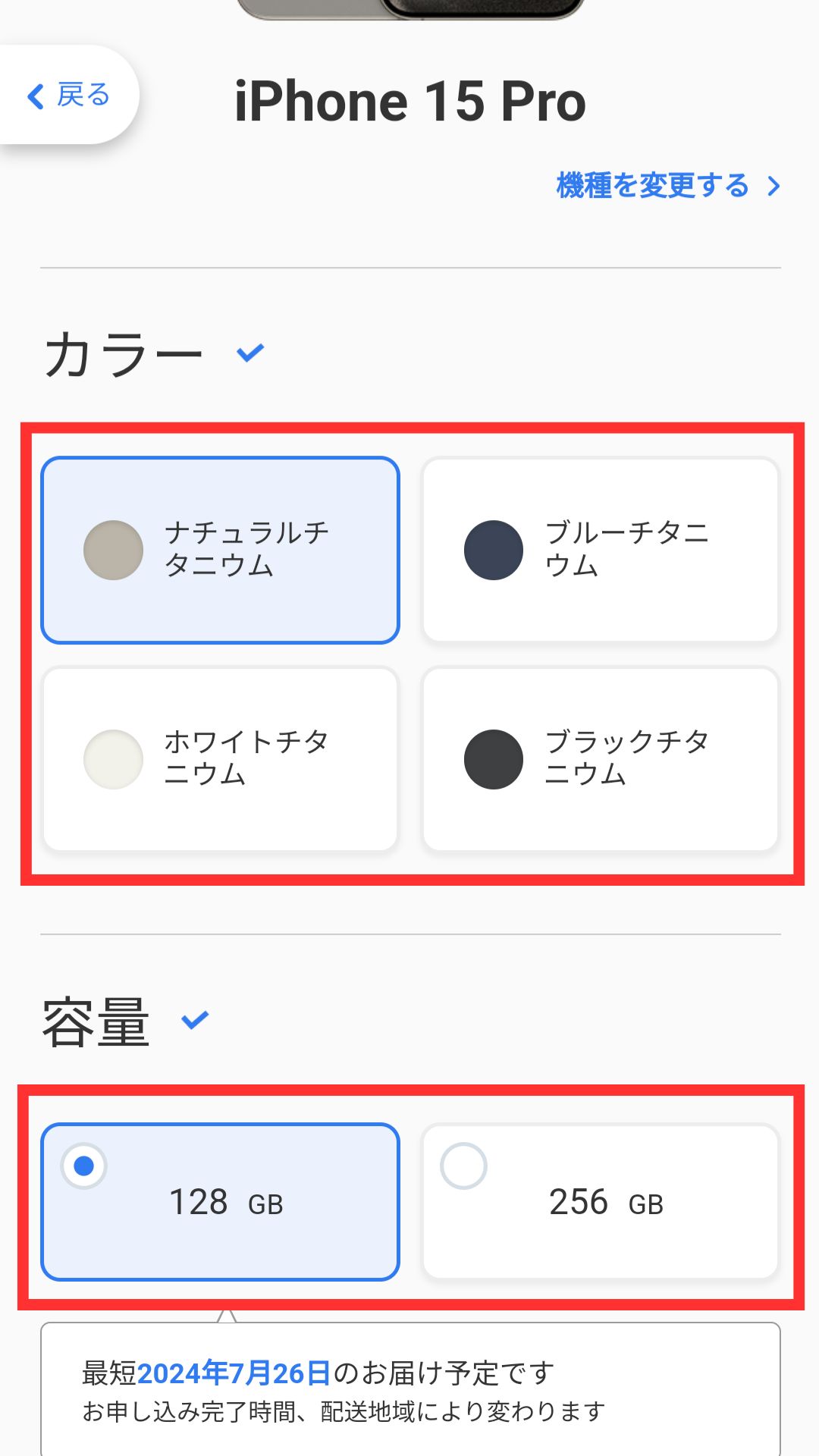The image size is (819, 1456).
Task: Collapse the カラー section heading
Action: point(124,355)
